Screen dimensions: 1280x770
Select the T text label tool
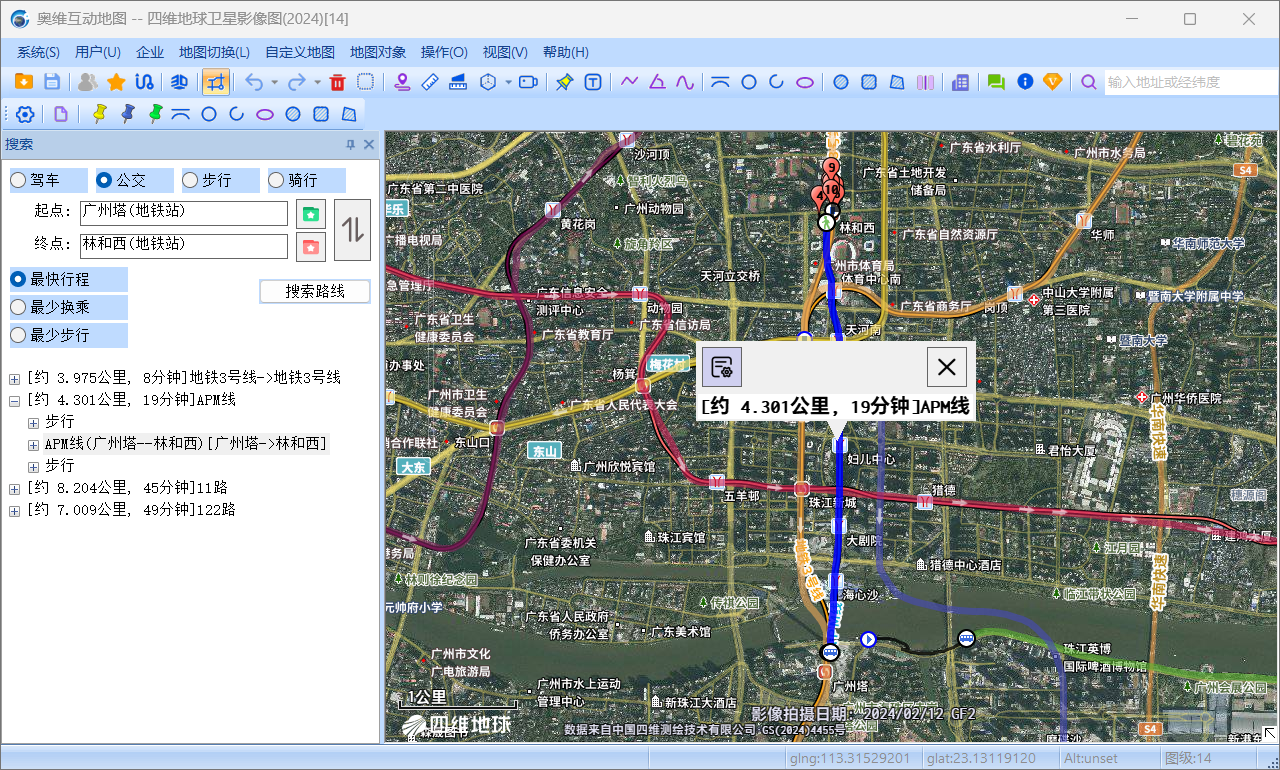coord(593,82)
